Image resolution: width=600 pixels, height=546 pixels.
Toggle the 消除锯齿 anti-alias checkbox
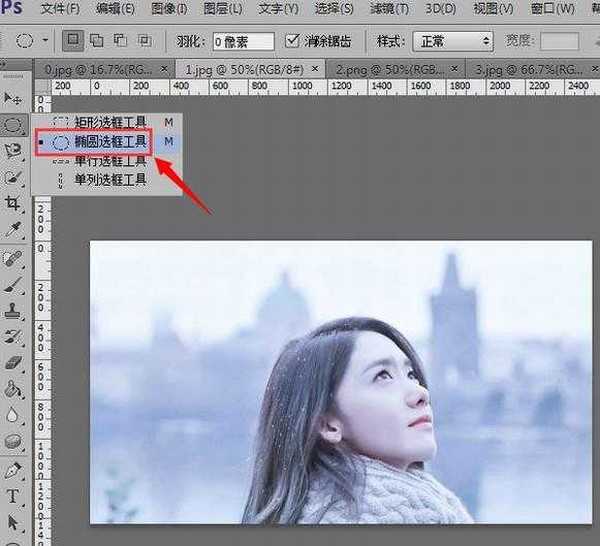pyautogui.click(x=292, y=42)
